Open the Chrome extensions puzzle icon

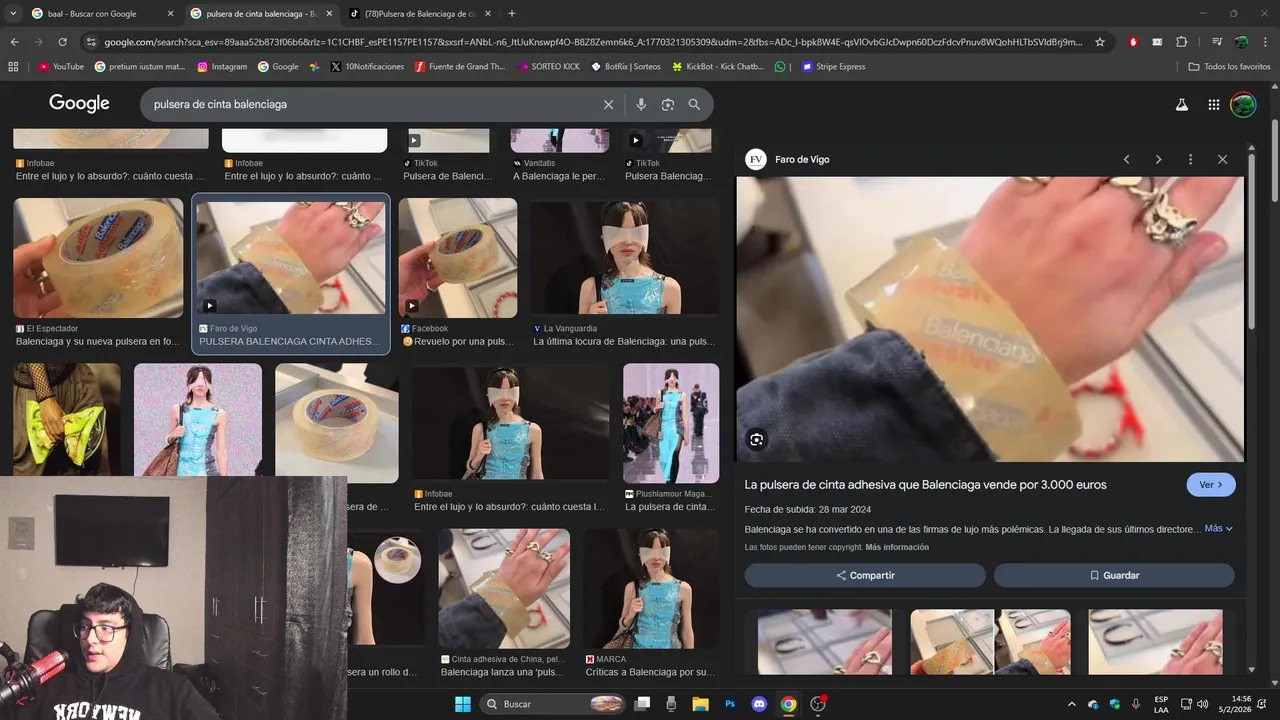click(1181, 42)
